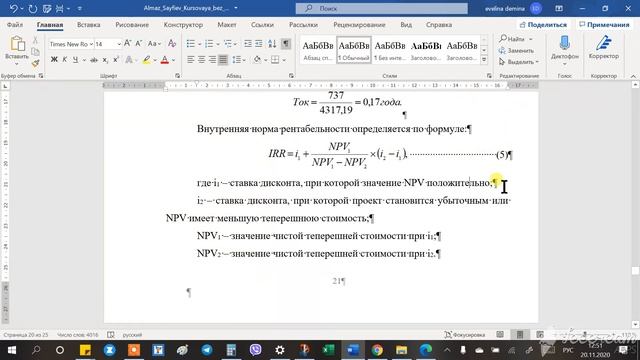Align text to the left
This screenshot has height=360, width=640.
(191, 60)
